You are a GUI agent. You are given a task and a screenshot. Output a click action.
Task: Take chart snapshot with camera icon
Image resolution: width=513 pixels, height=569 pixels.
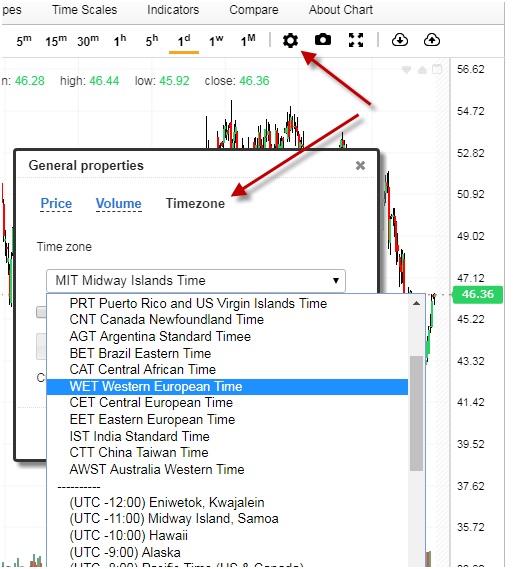click(x=323, y=40)
